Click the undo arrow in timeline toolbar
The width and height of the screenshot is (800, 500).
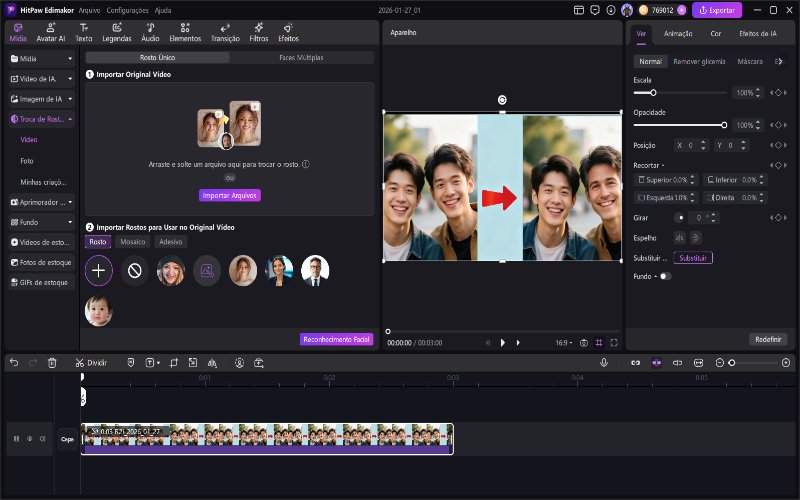(14, 362)
